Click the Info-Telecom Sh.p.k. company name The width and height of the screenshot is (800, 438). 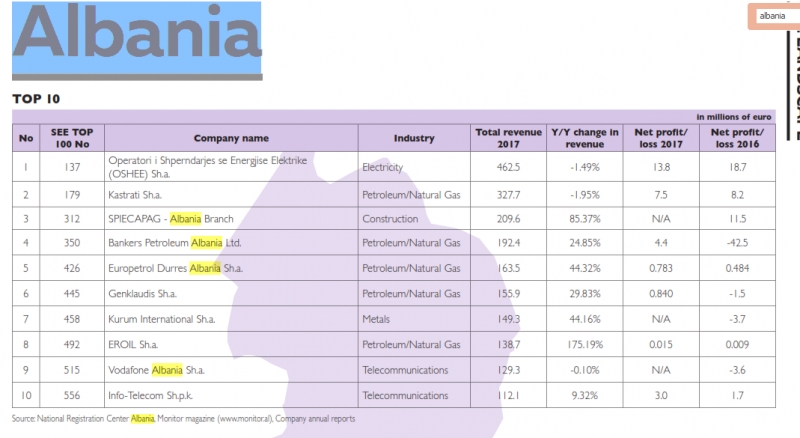151,395
